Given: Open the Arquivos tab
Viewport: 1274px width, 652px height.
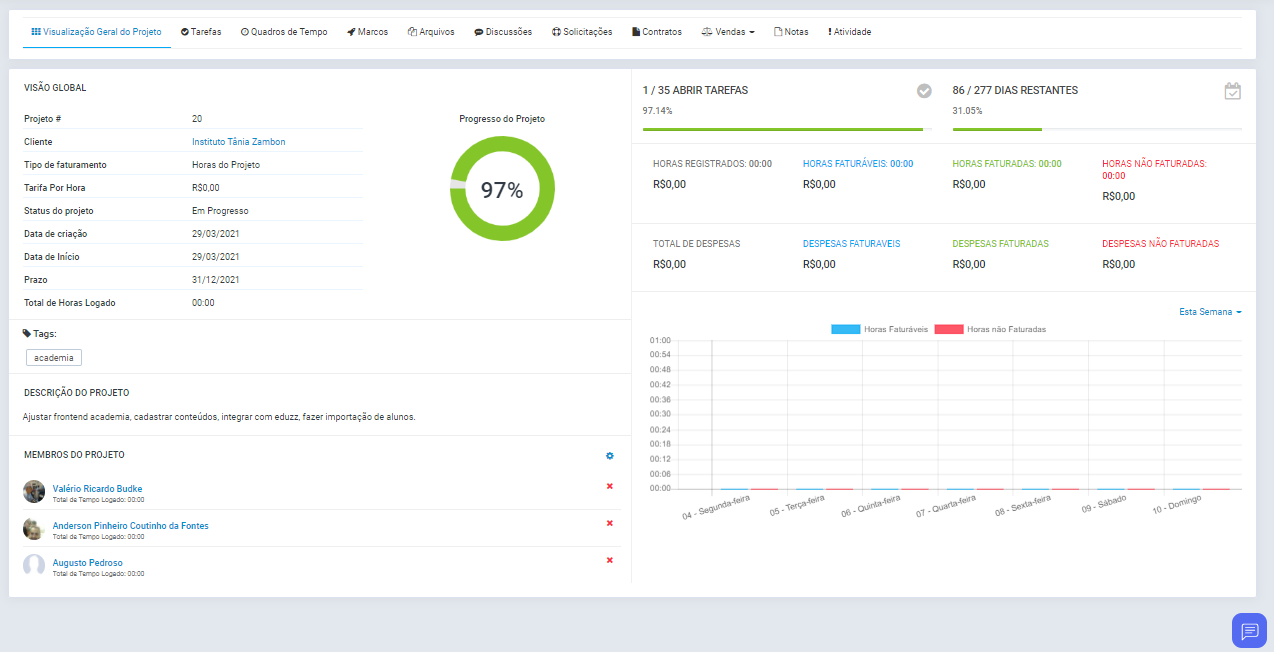Looking at the screenshot, I should [431, 32].
